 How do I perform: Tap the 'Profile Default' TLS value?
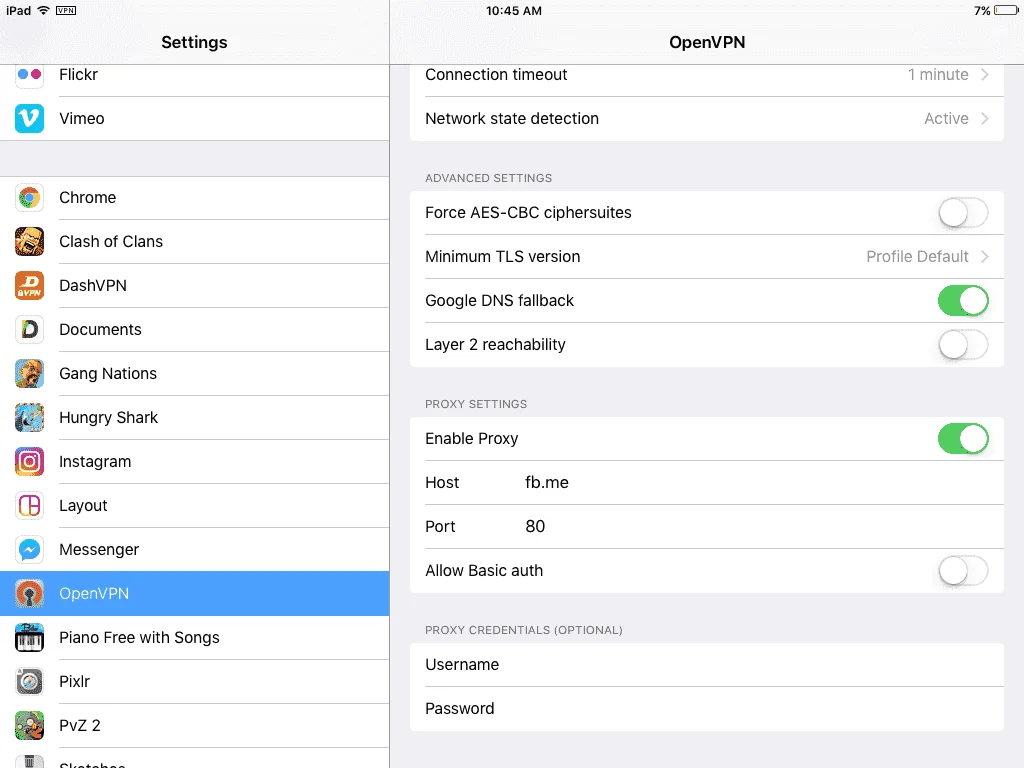point(918,257)
